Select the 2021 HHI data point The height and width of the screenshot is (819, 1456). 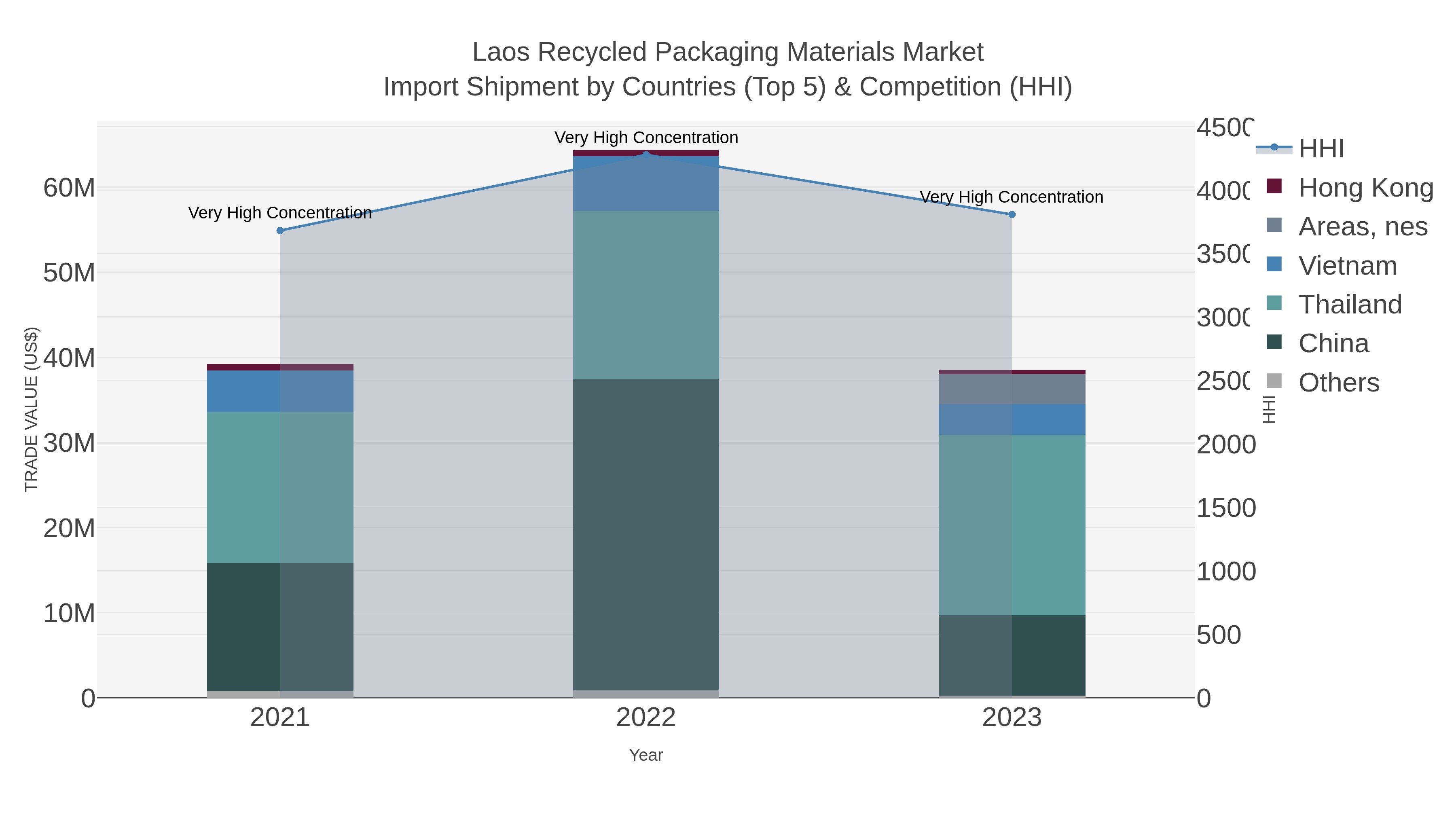[280, 231]
